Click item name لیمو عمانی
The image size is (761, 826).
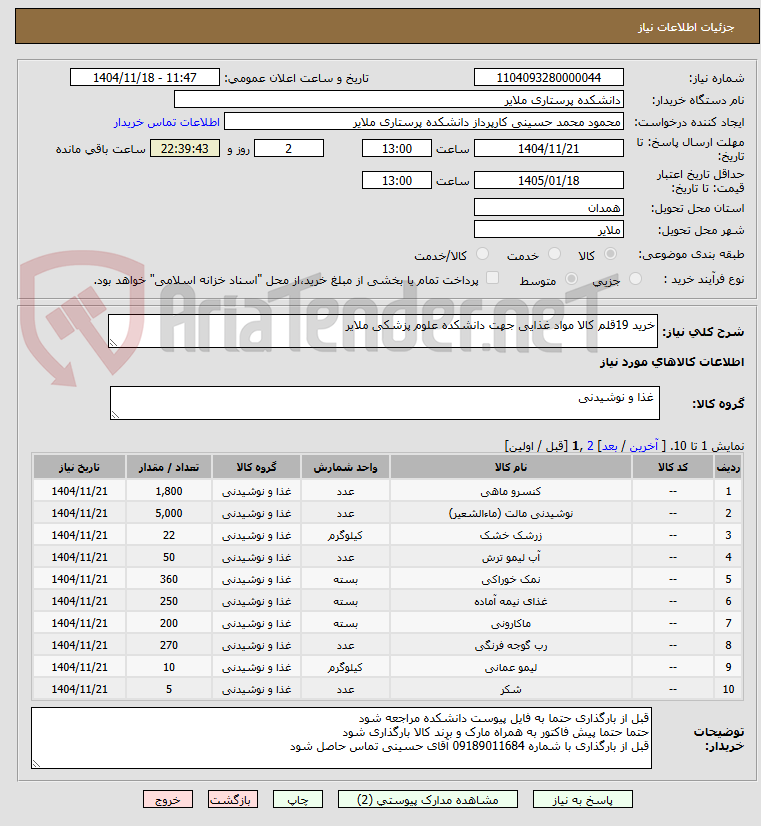[x=510, y=667]
